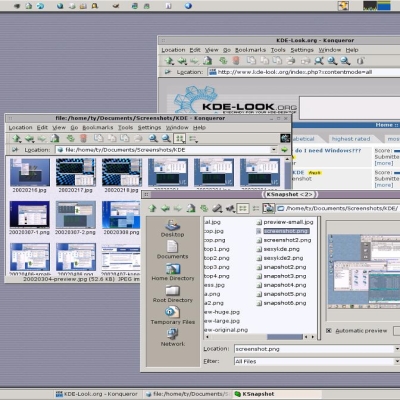Image resolution: width=400 pixels, height=400 pixels.
Task: Select preview-small.jpg in dialog file list
Action: pyautogui.click(x=285, y=222)
